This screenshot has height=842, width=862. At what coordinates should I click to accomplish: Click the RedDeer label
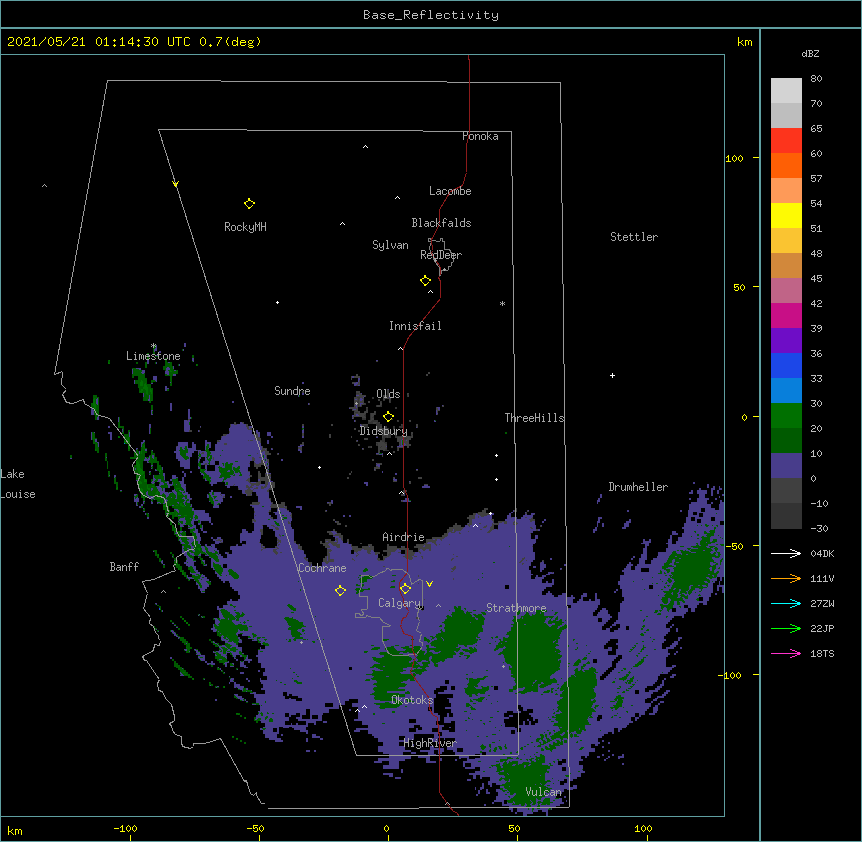coord(441,254)
